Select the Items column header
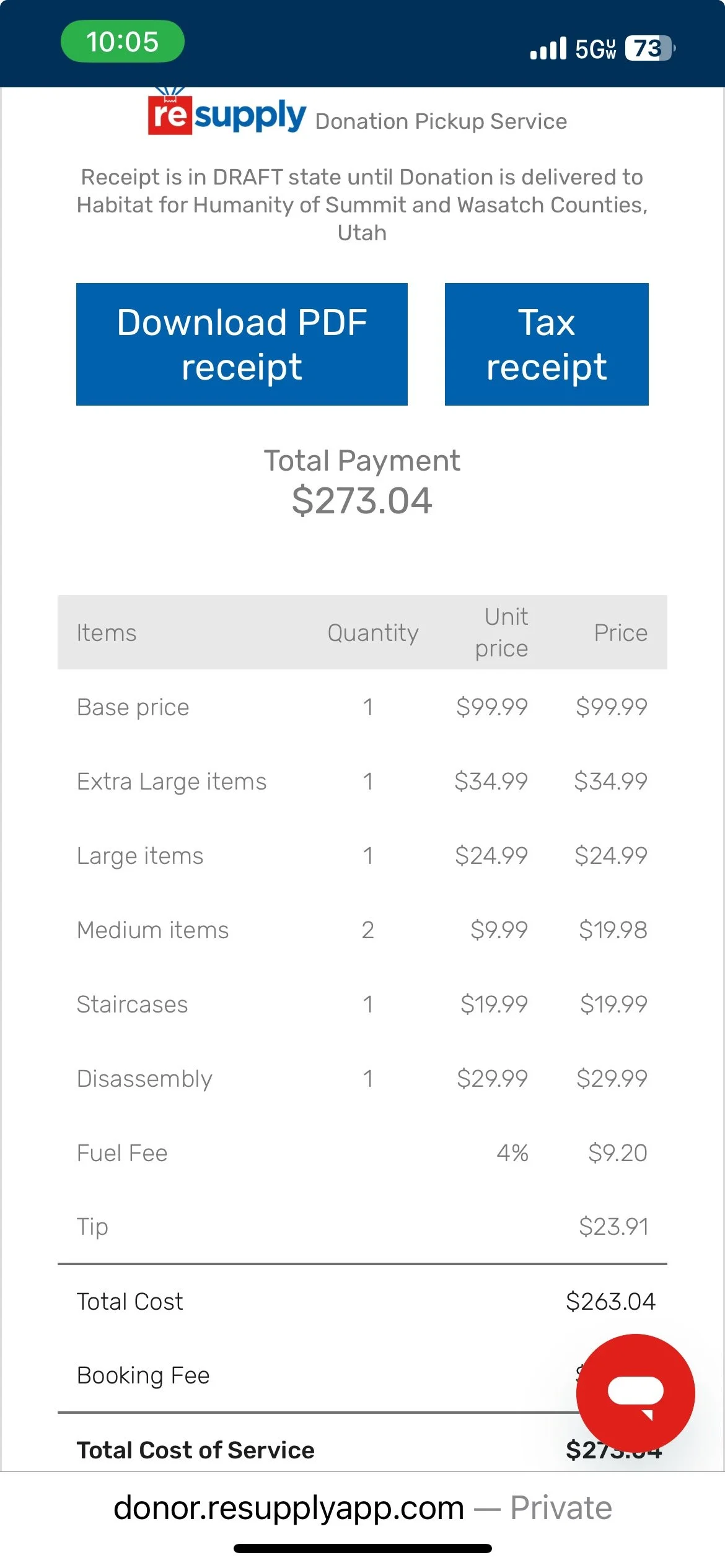 tap(107, 633)
